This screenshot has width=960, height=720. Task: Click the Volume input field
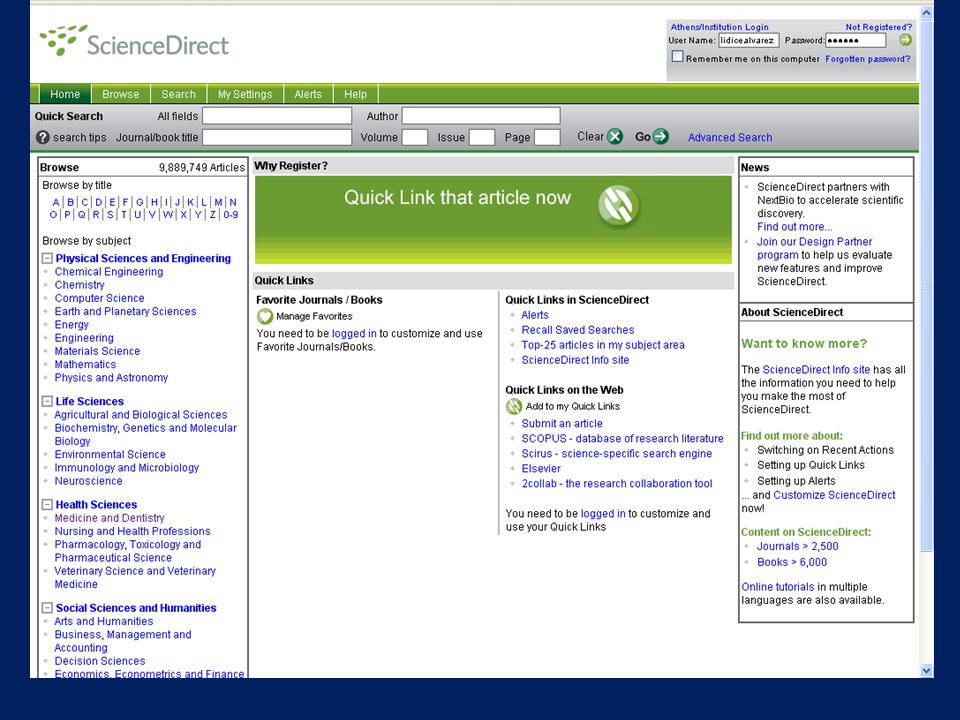pyautogui.click(x=414, y=137)
